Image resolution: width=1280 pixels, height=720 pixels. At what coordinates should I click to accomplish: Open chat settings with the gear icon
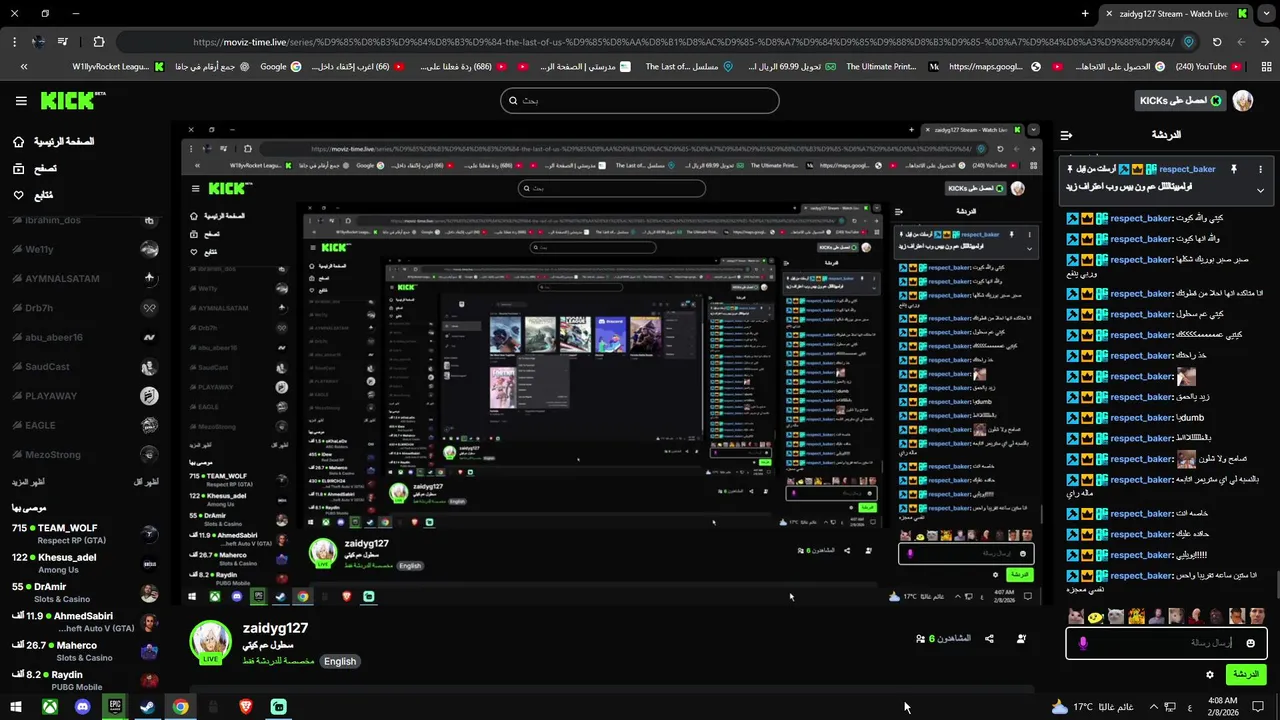click(1210, 675)
